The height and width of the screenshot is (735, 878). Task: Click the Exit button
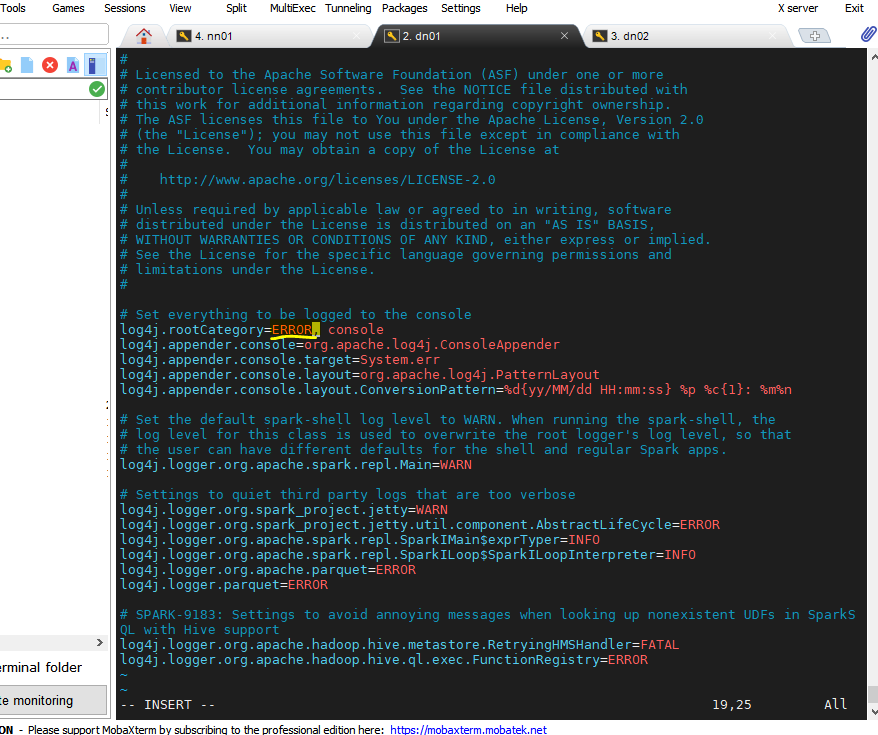click(854, 8)
